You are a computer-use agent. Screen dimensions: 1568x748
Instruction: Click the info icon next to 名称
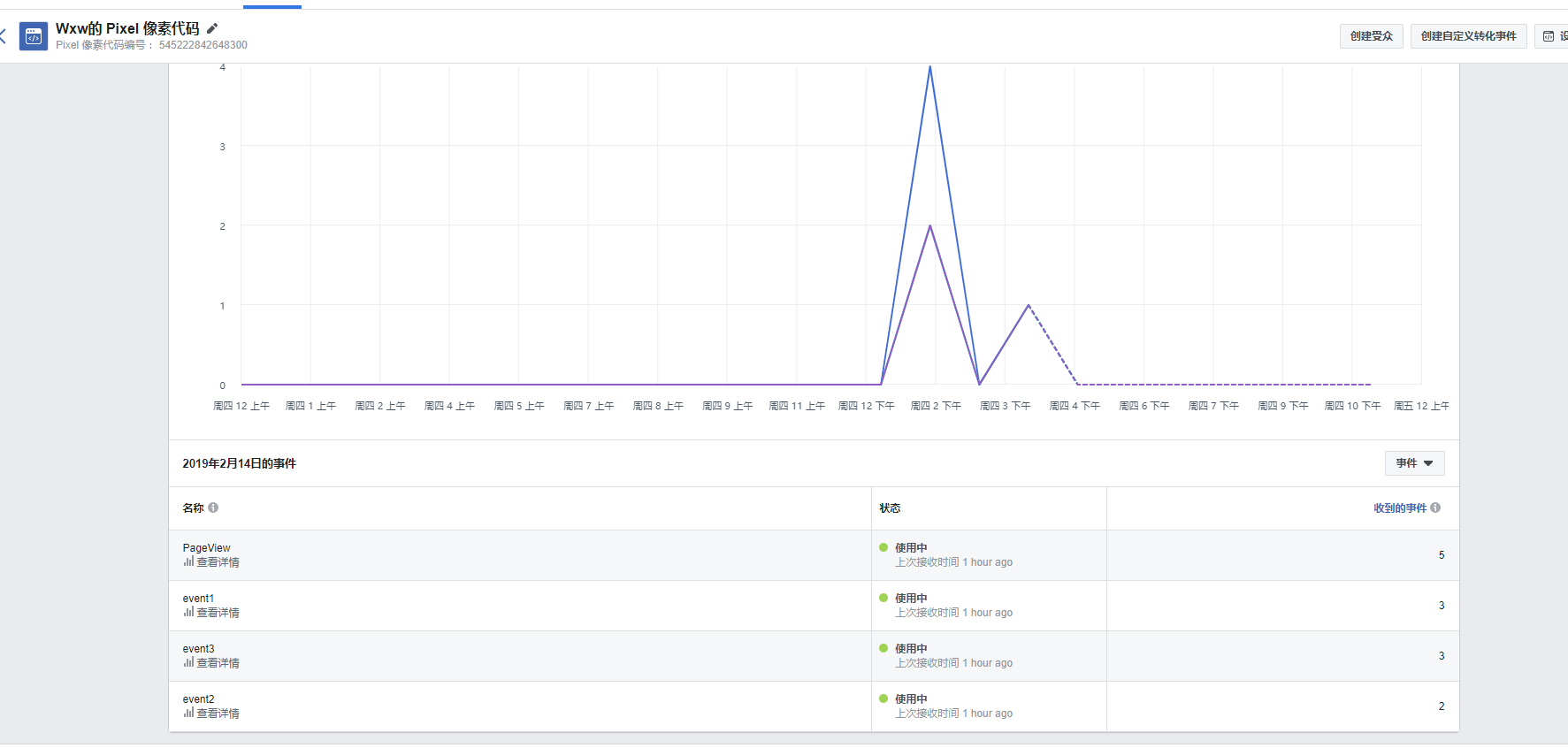(x=213, y=508)
